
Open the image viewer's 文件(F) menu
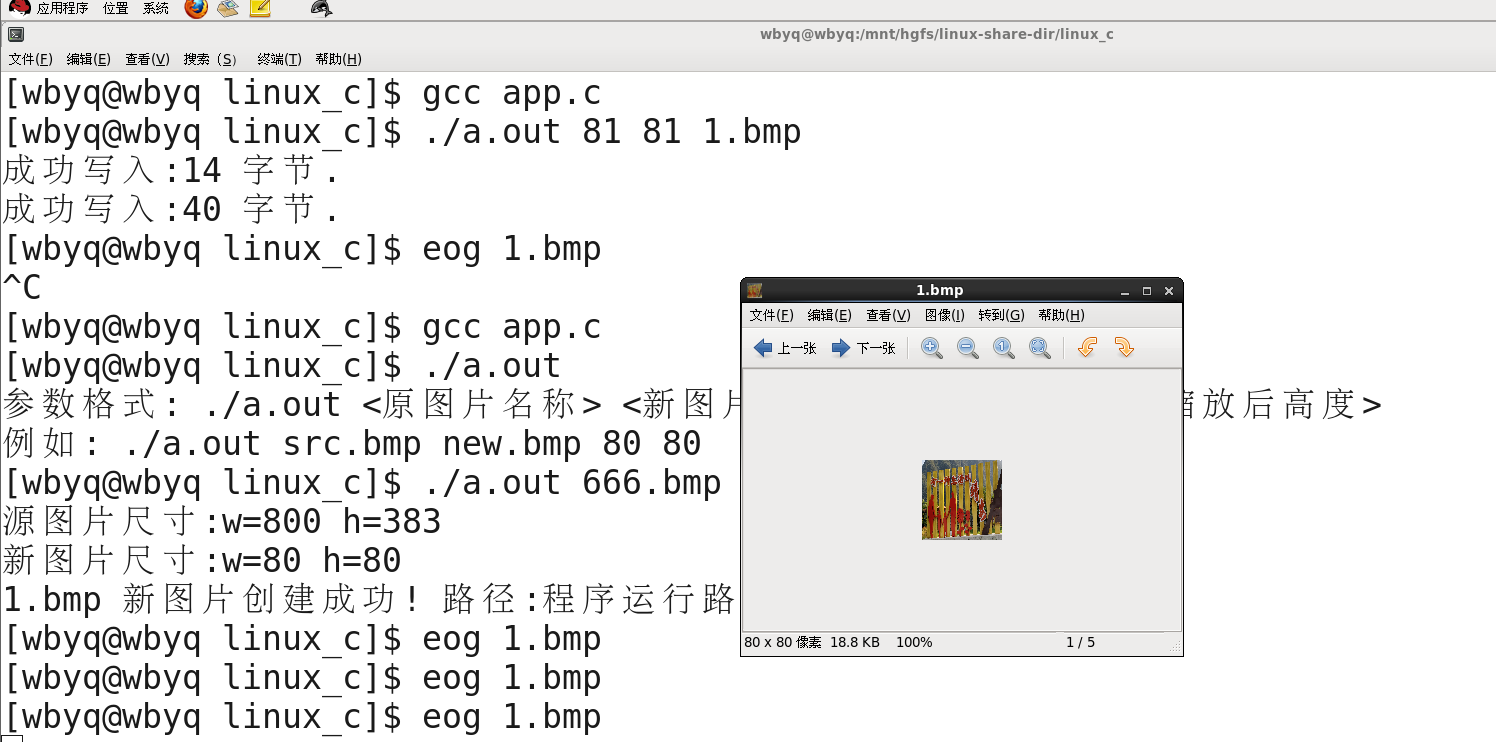coord(772,315)
